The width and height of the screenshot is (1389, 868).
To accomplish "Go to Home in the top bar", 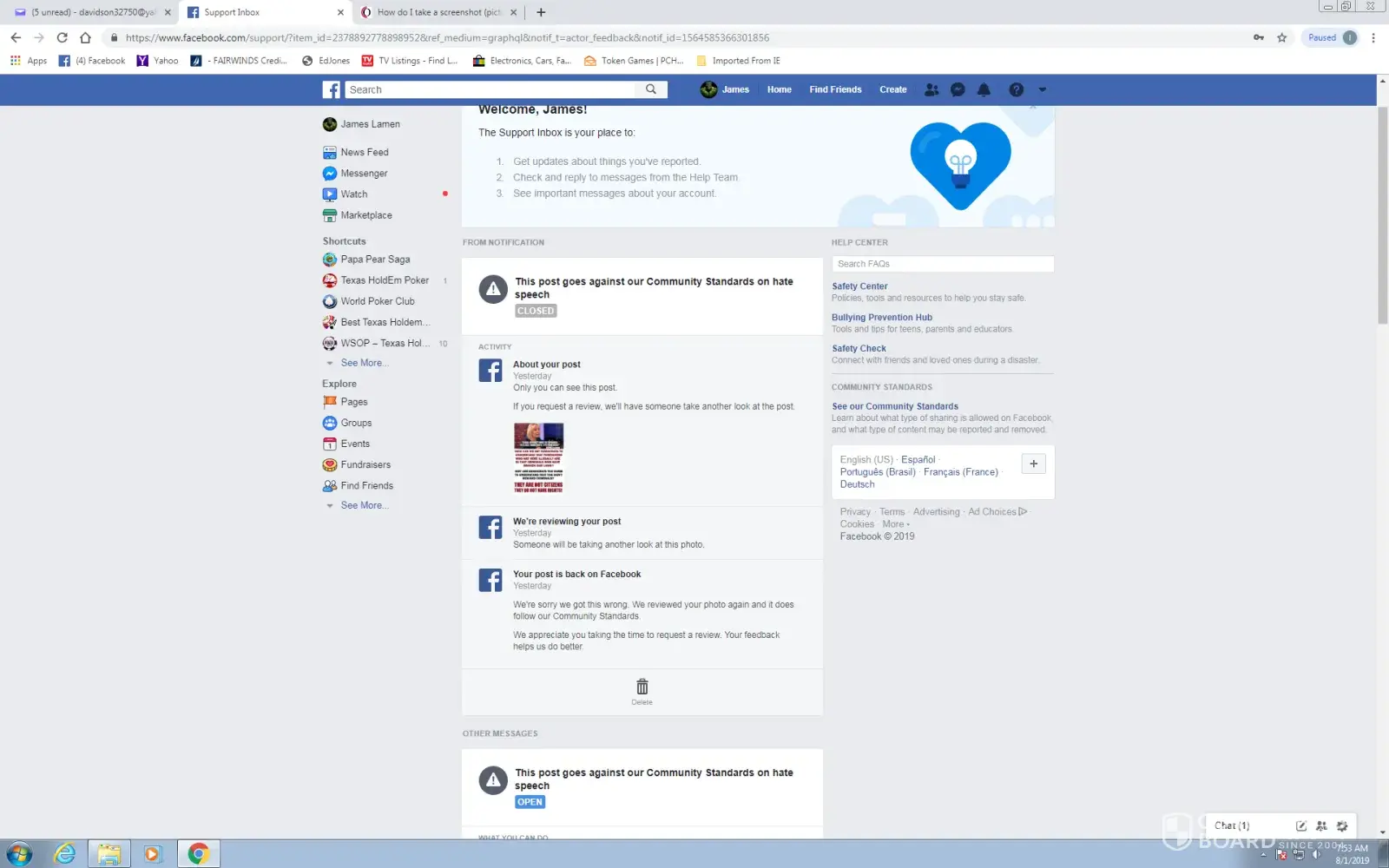I will pyautogui.click(x=779, y=89).
